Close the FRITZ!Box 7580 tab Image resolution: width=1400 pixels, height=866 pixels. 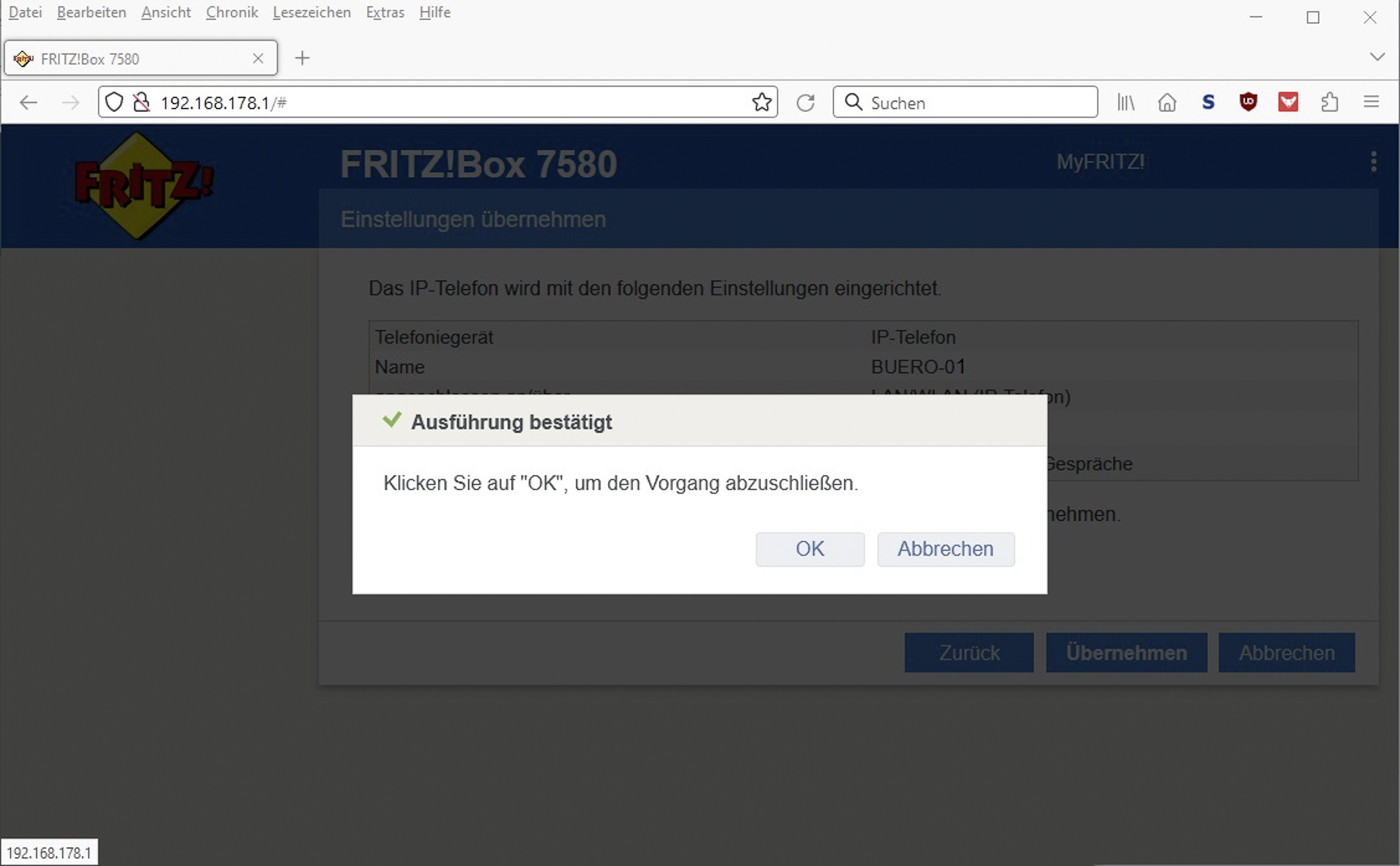(x=258, y=58)
